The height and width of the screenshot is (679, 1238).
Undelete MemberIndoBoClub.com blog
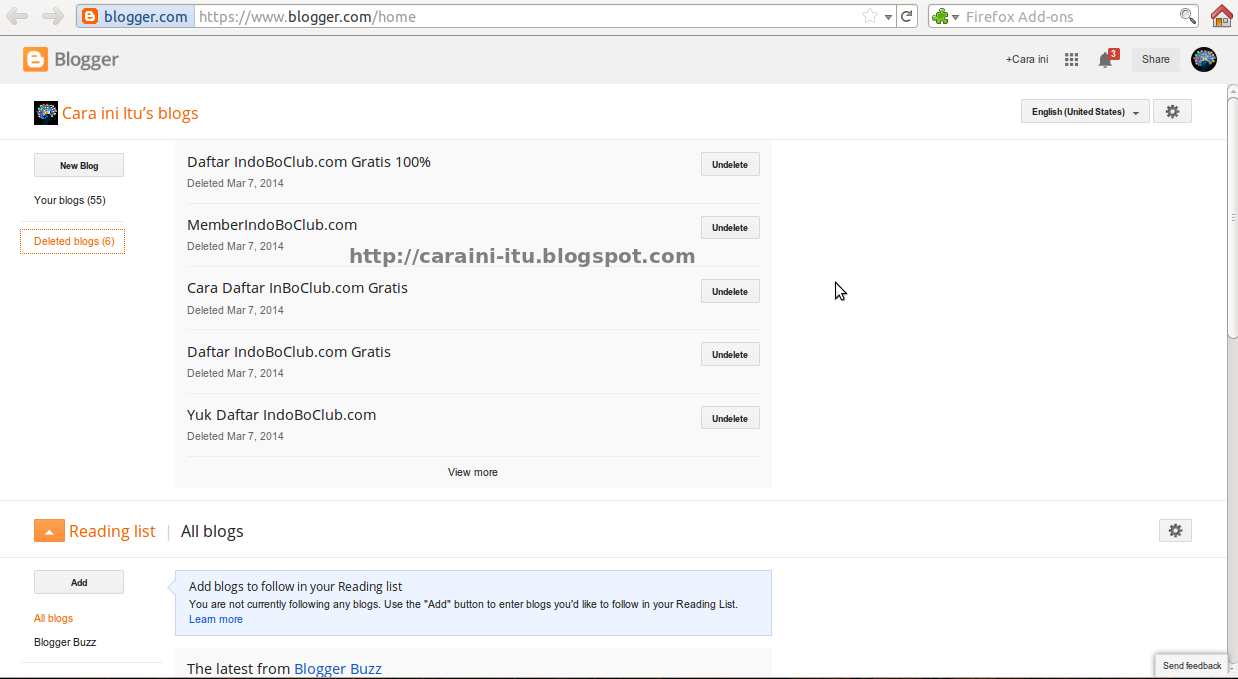[730, 228]
